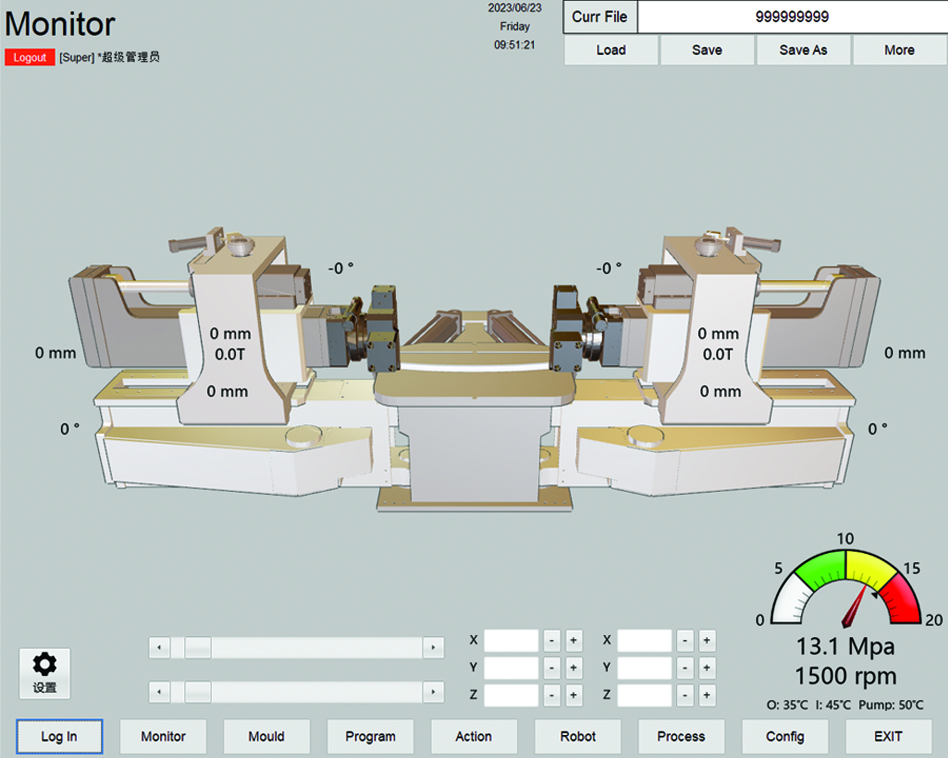Click the Curr File name field
Screen dimensions: 948x758
pos(792,17)
